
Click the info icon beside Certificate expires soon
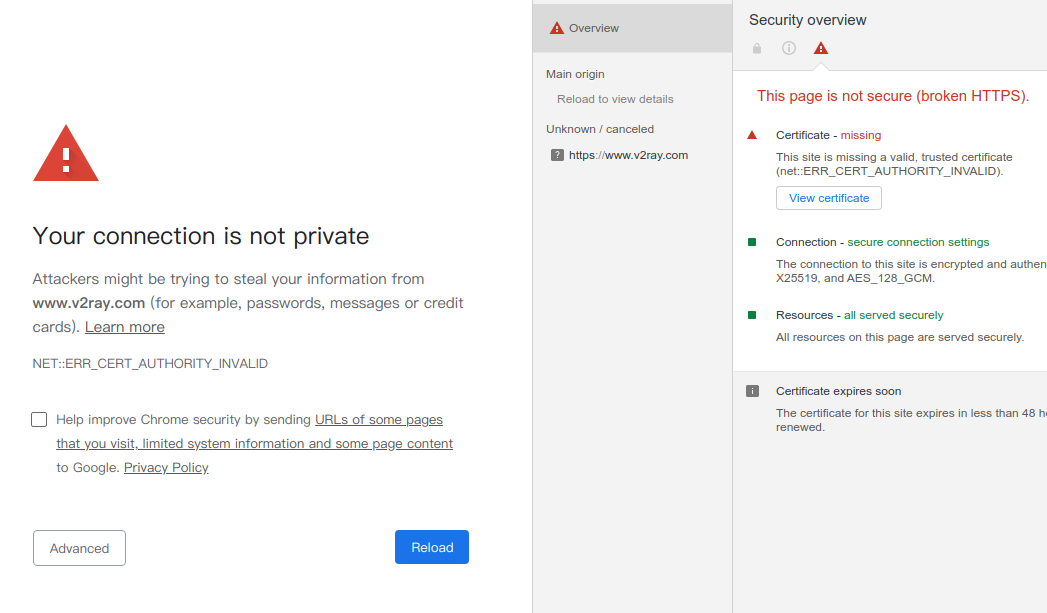tap(753, 391)
